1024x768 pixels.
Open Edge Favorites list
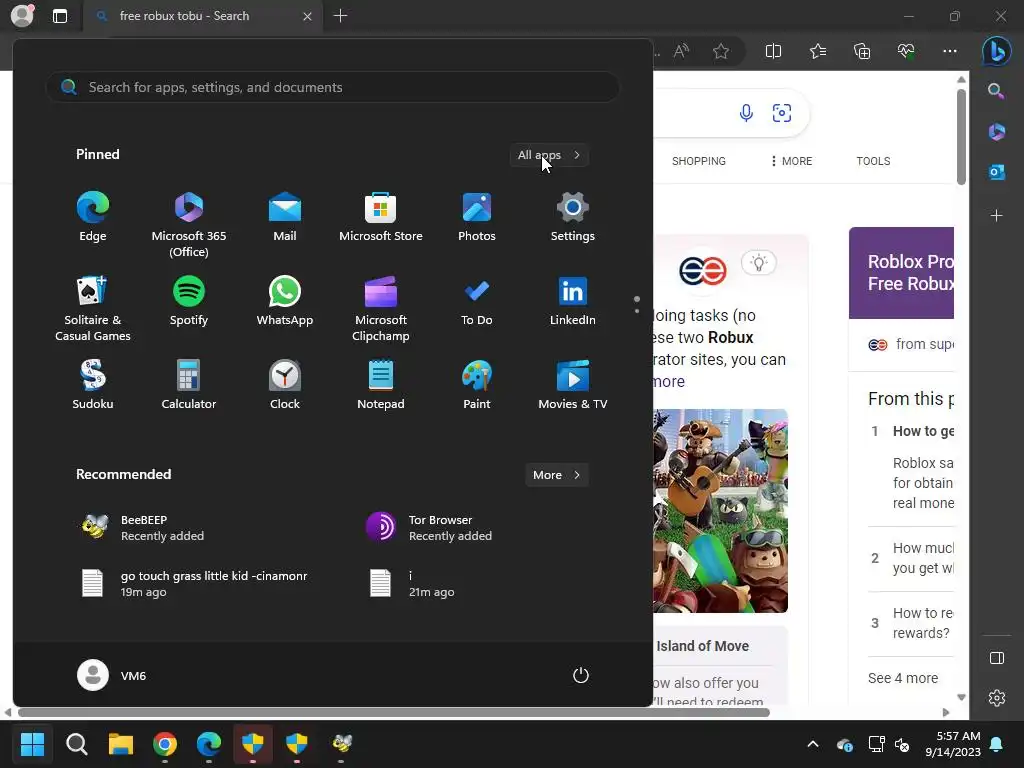[x=818, y=51]
